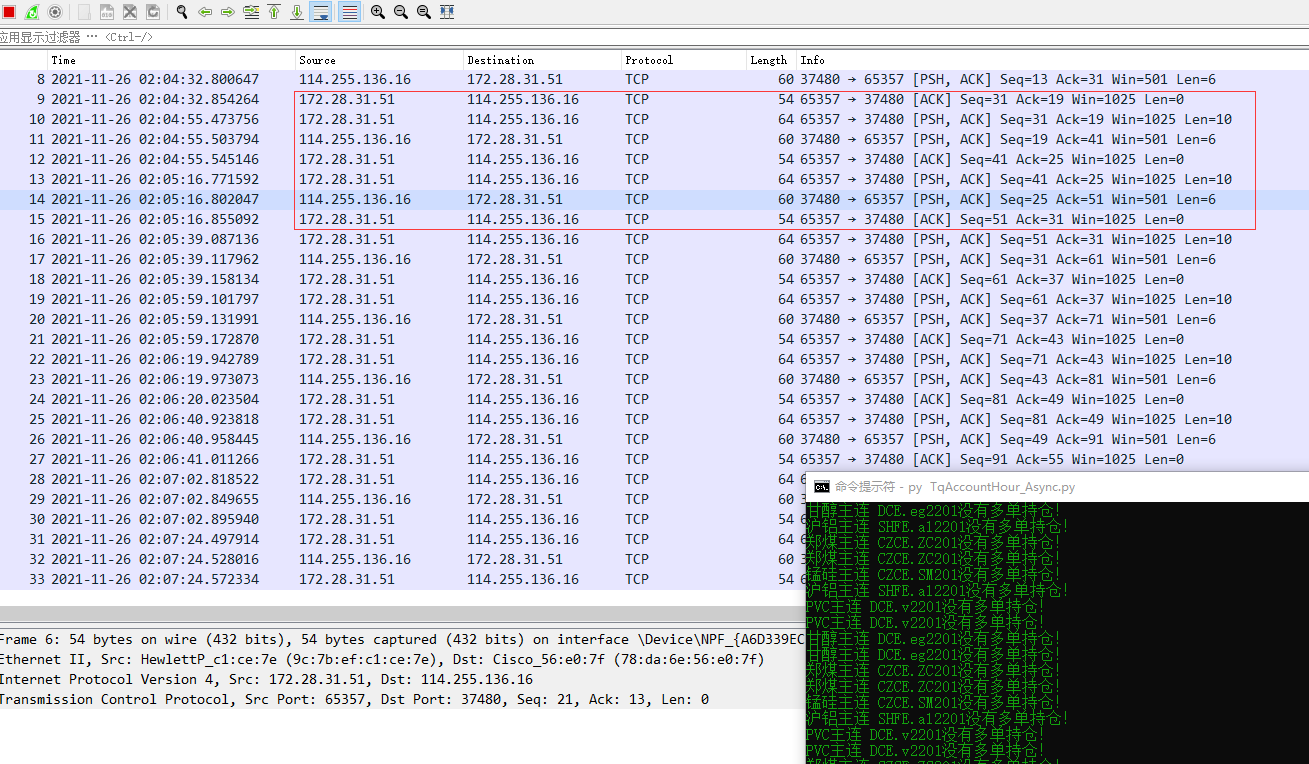Go forward to next packet arrow

click(x=228, y=12)
